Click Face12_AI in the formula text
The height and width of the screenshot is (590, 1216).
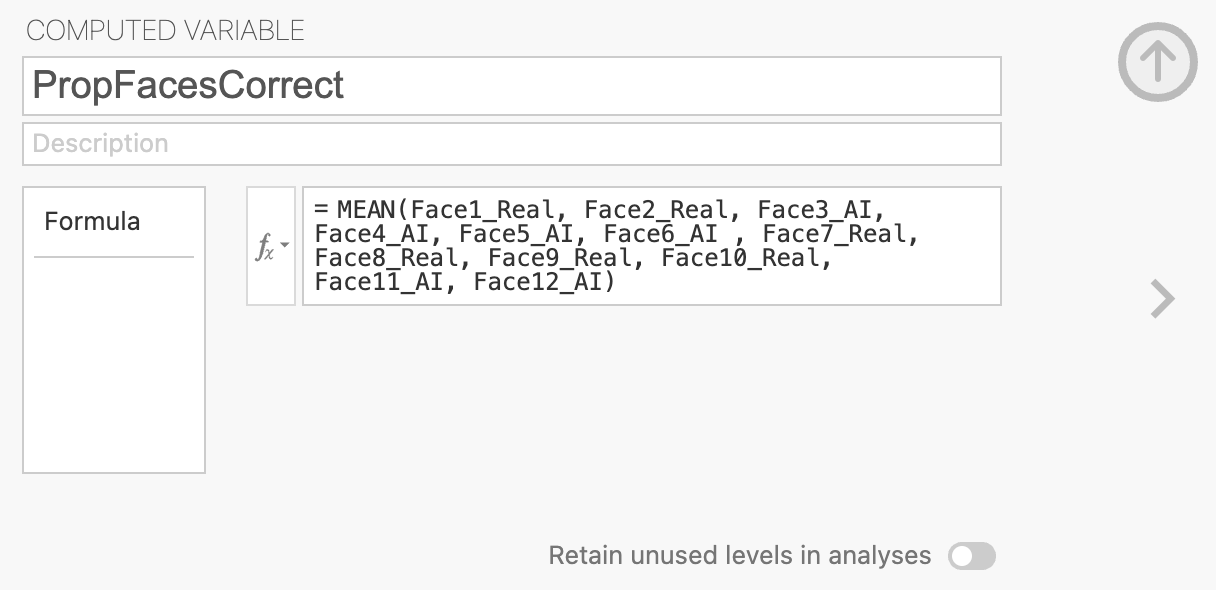[x=538, y=282]
